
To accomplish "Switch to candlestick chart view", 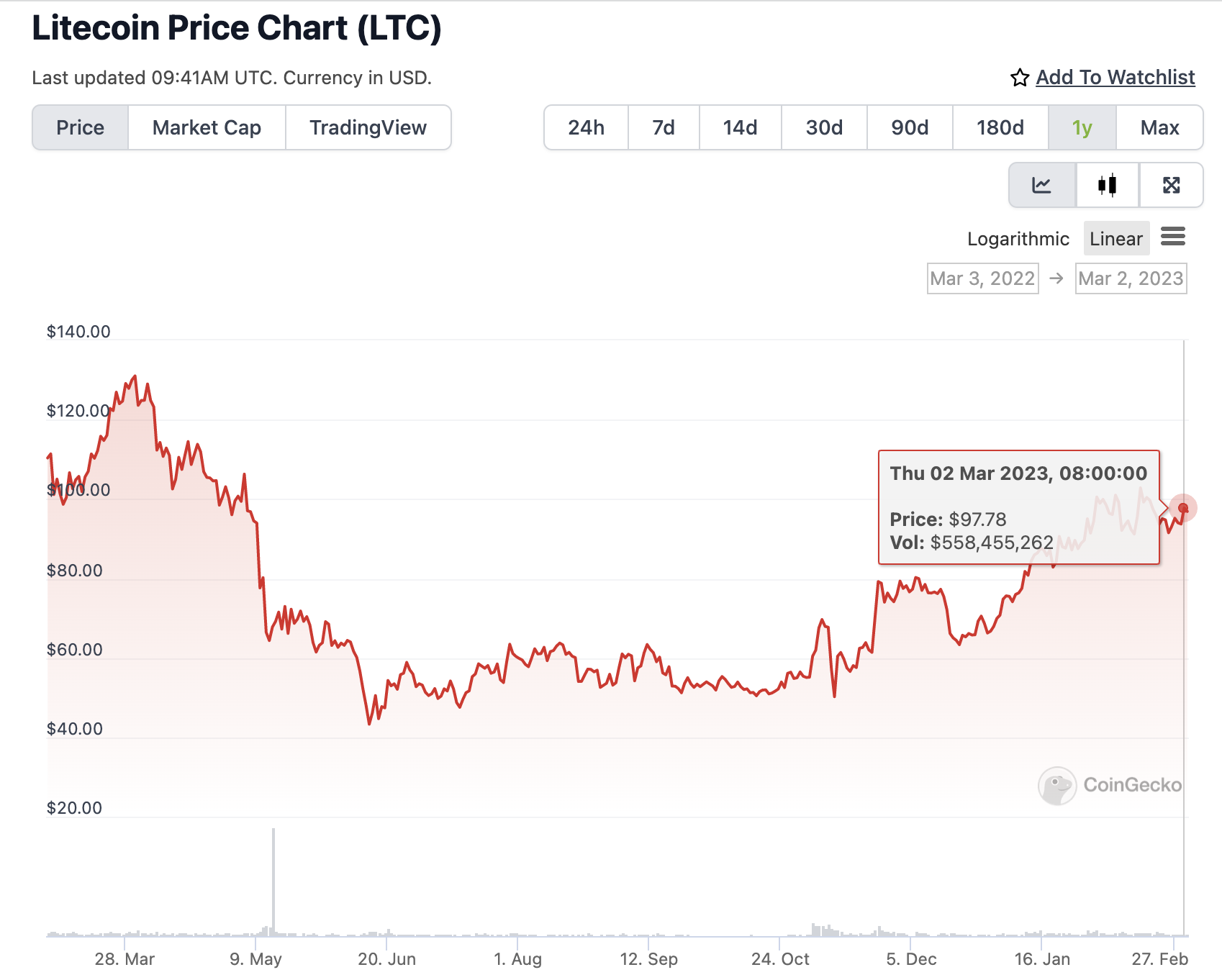I will click(x=1106, y=185).
